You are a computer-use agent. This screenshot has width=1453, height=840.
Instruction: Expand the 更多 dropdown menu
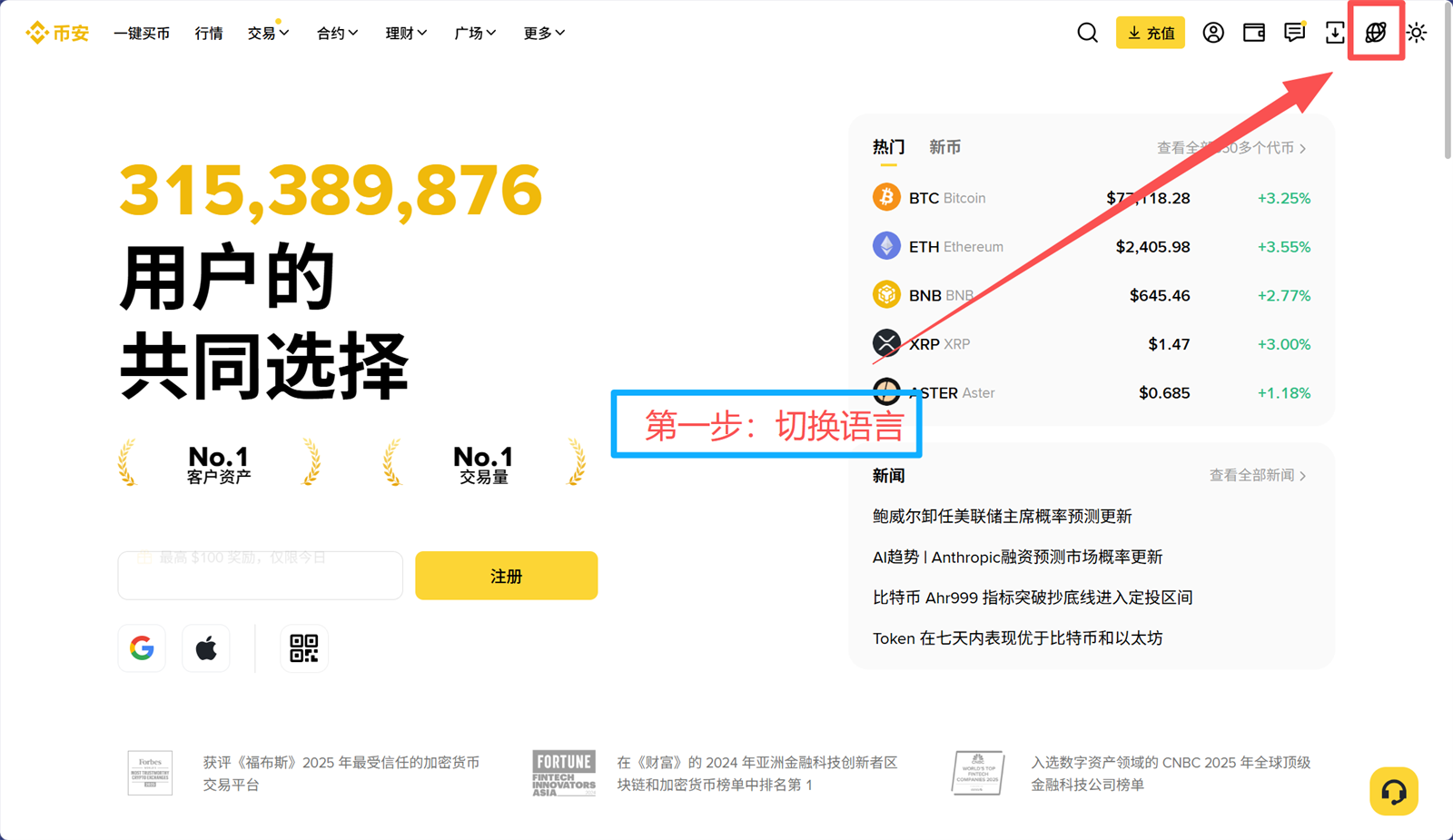(544, 33)
